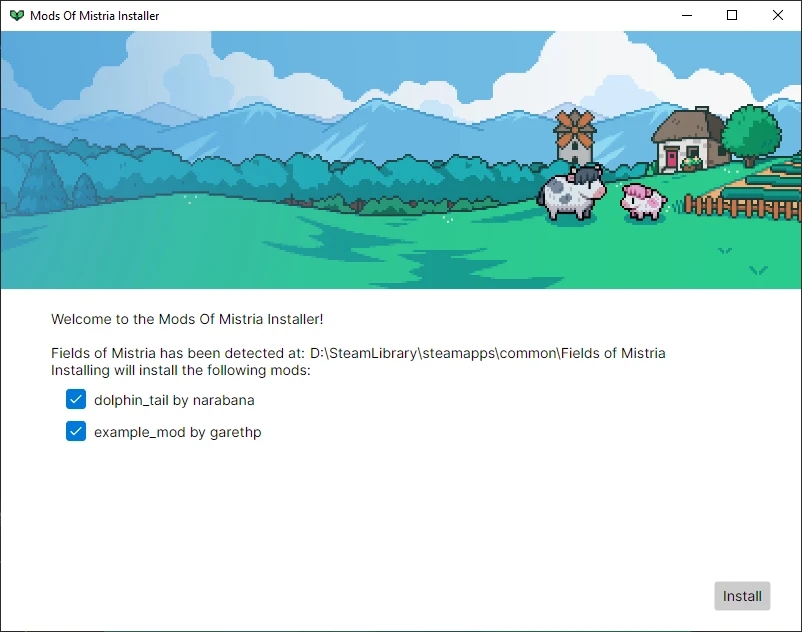The height and width of the screenshot is (632, 802).
Task: Click 'example_mod by garethp' label
Action: (x=177, y=432)
